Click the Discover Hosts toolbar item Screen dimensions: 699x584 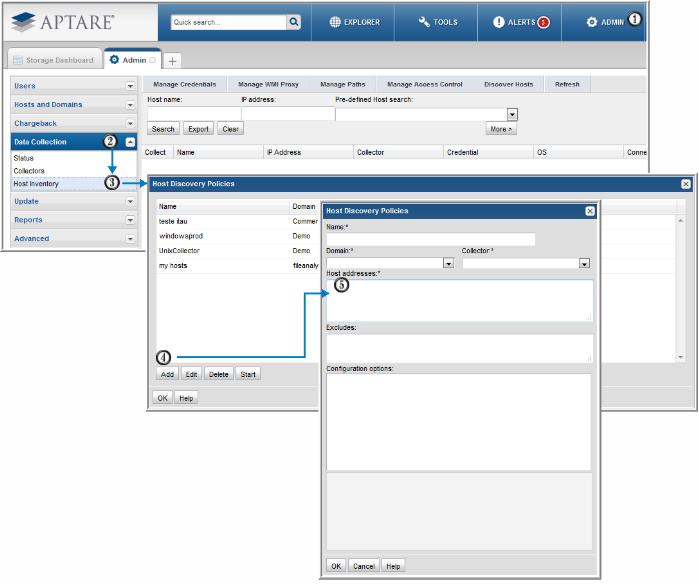pos(508,85)
